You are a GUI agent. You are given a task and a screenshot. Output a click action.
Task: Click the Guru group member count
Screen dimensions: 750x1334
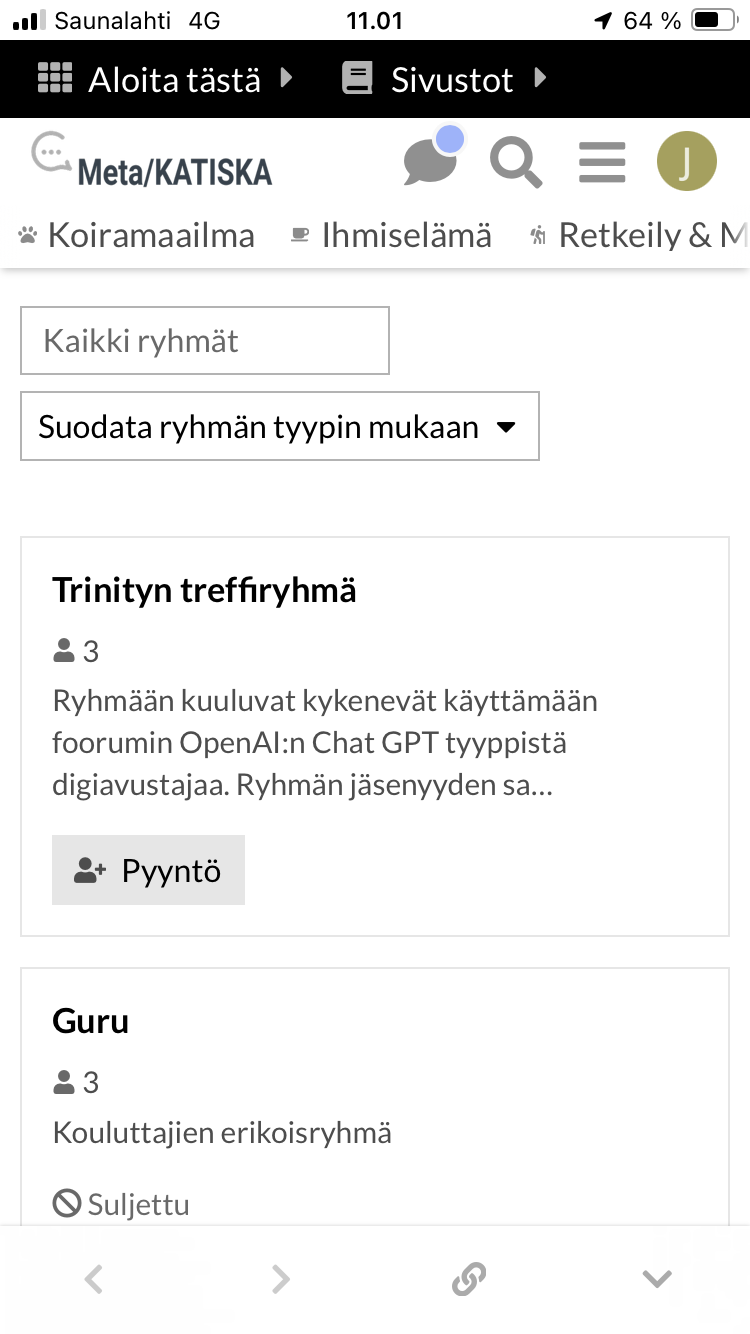[x=76, y=1082]
